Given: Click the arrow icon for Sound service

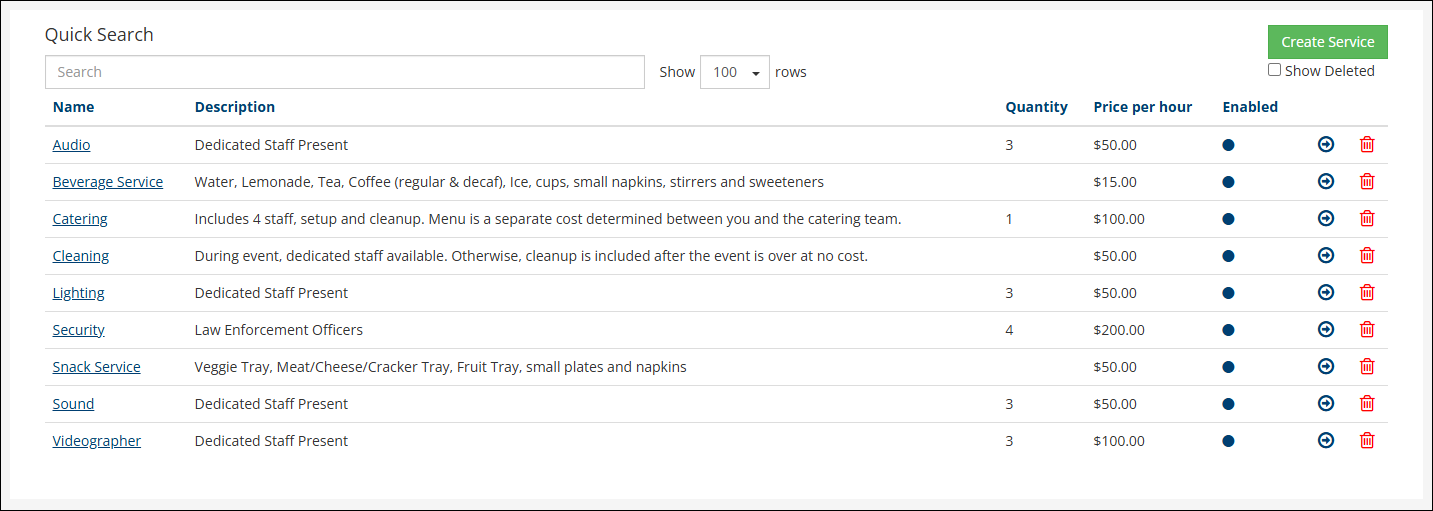Looking at the screenshot, I should coord(1326,404).
